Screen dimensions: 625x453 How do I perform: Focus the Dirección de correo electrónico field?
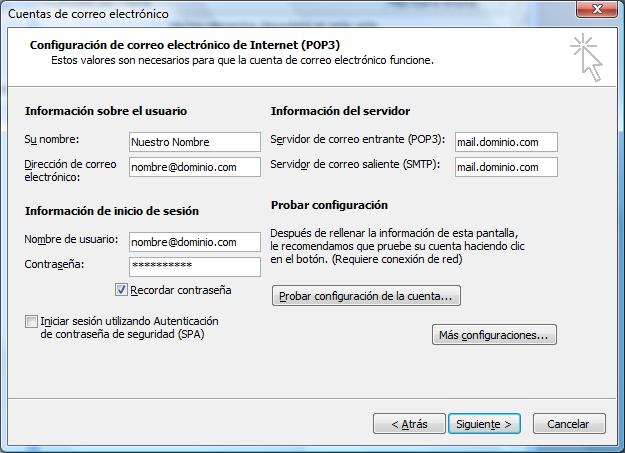pyautogui.click(x=195, y=167)
